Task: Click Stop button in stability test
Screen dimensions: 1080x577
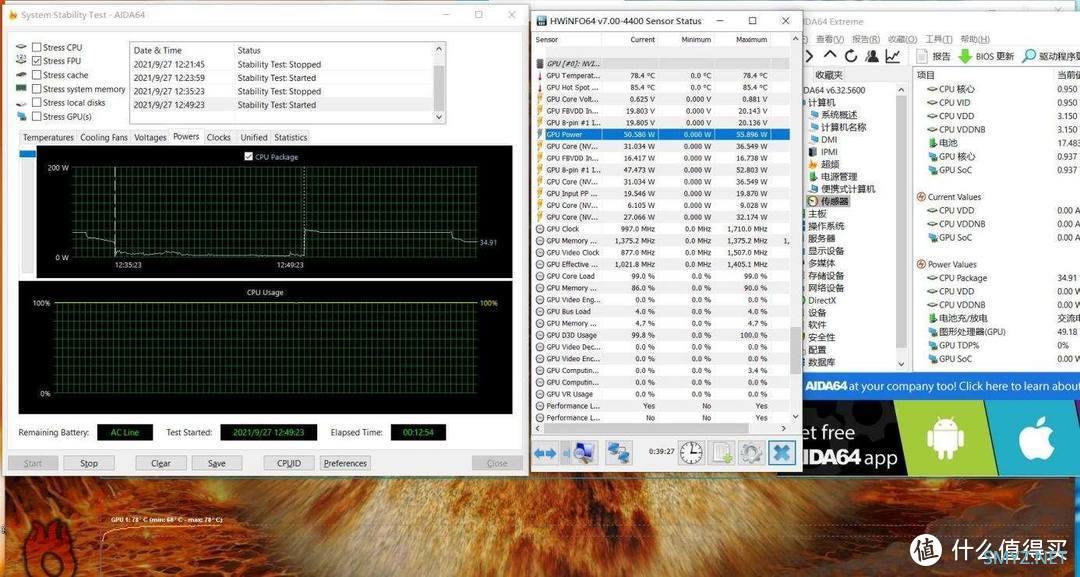Action: [89, 463]
